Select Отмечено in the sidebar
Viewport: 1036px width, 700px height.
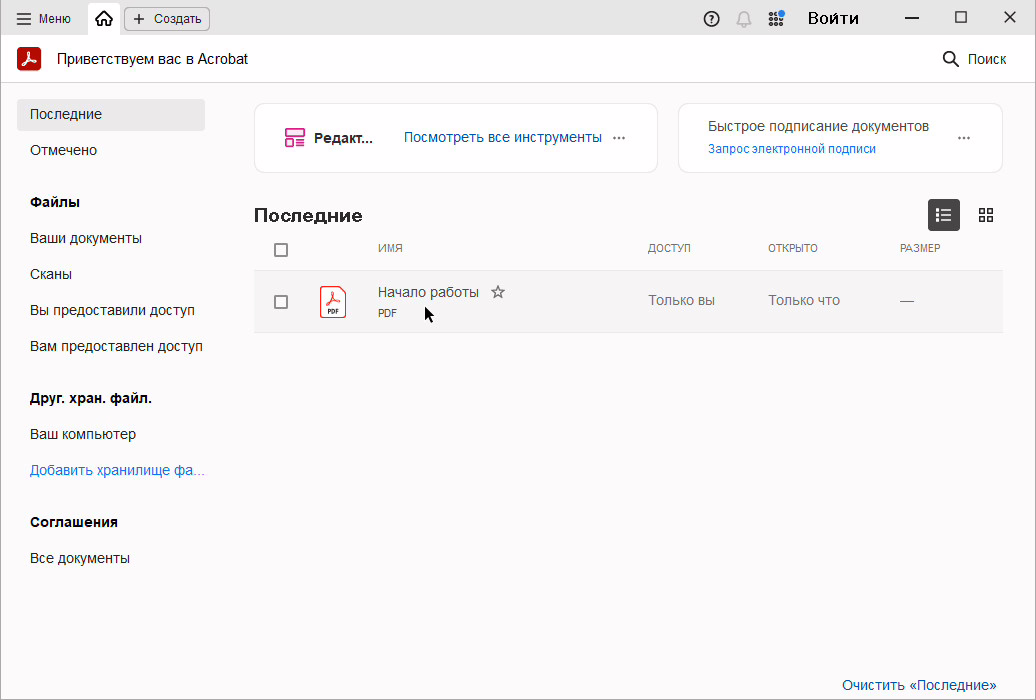63,150
